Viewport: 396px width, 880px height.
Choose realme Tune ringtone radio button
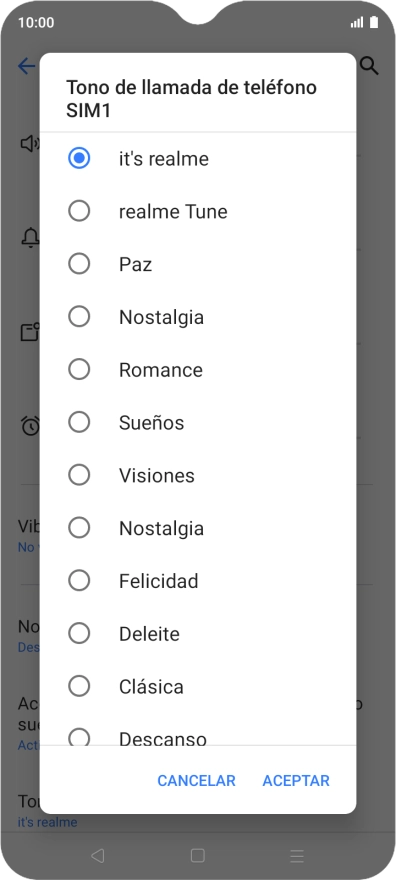79,211
